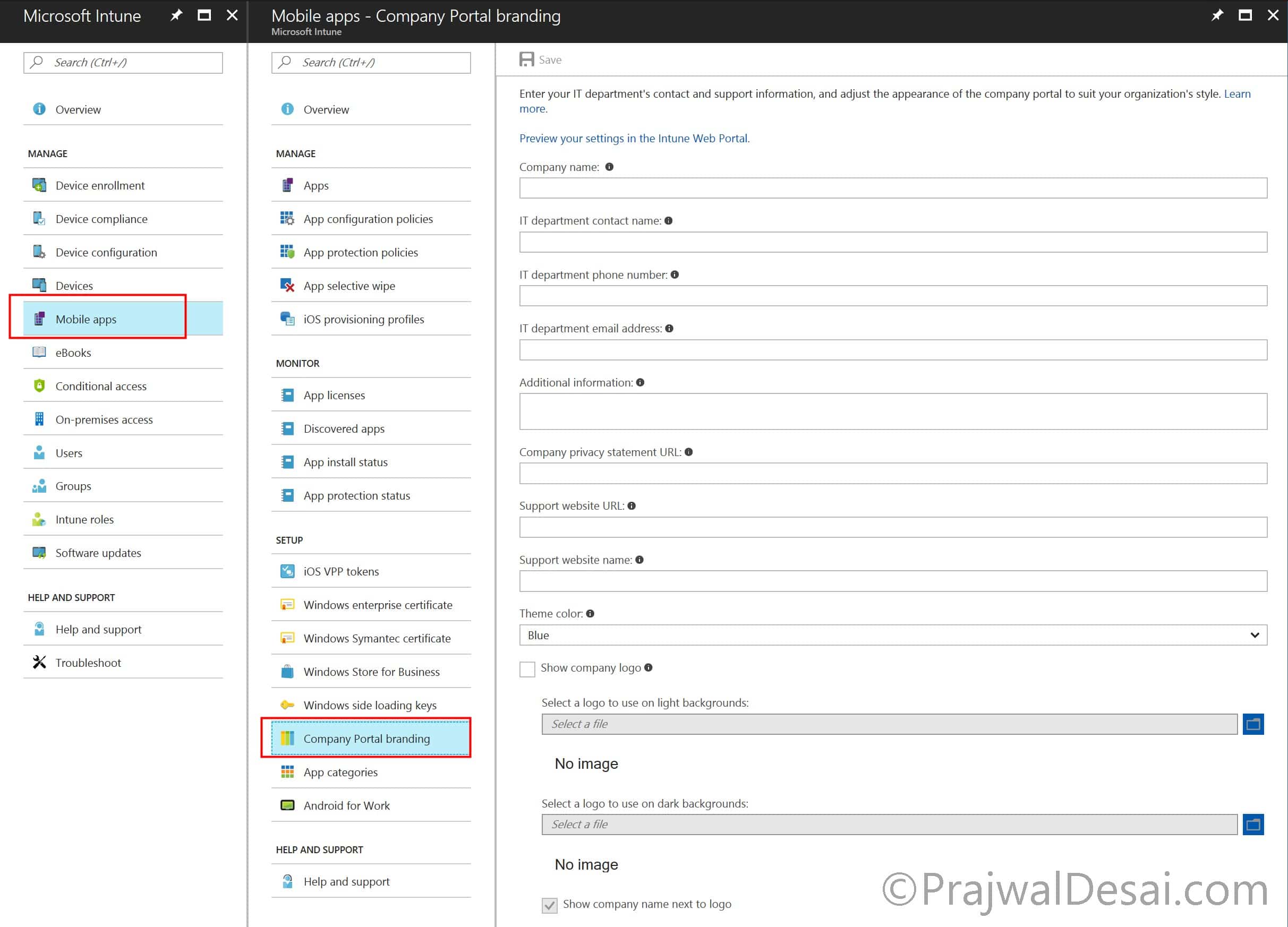Click the App selective wipe icon
The image size is (1288, 927).
287,286
